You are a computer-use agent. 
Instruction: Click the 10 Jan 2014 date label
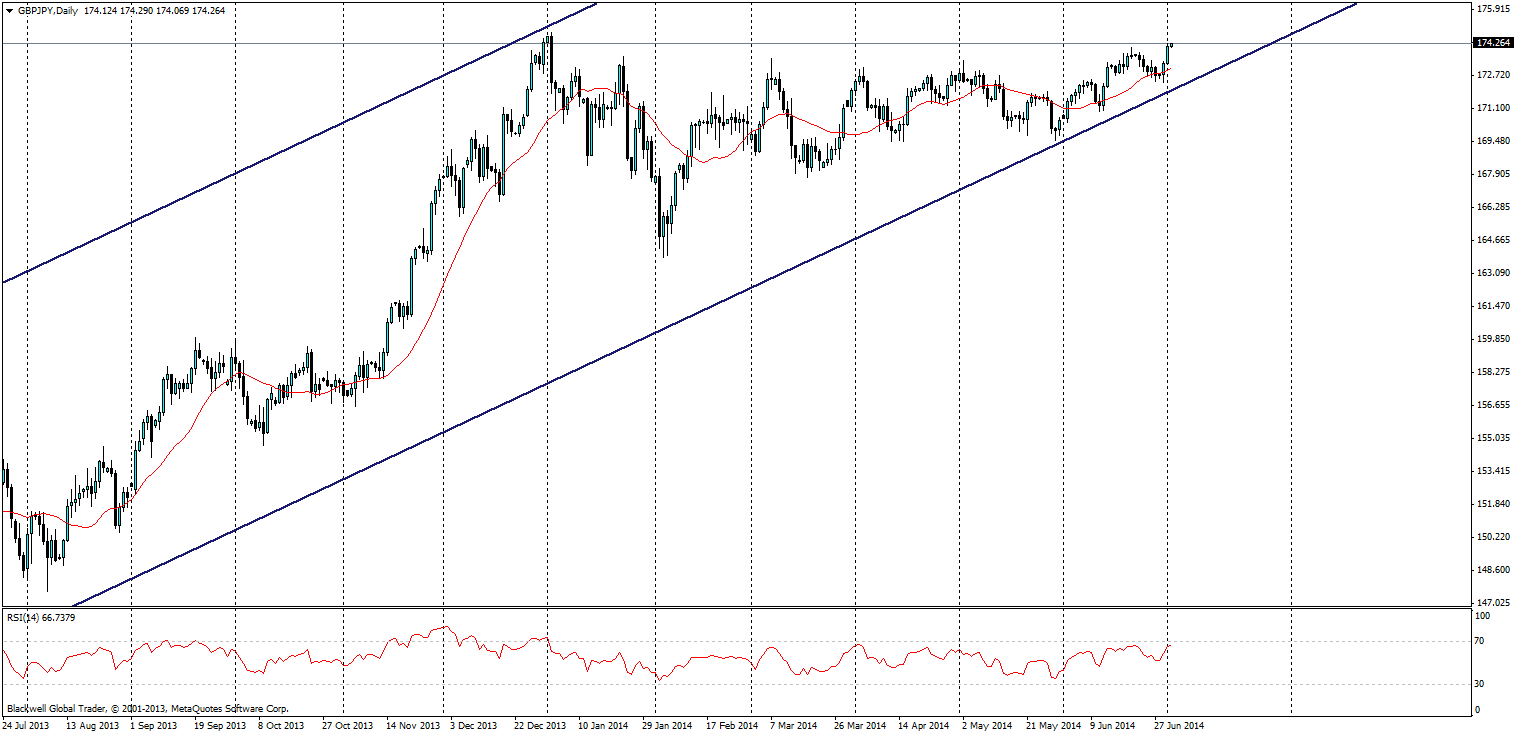(x=605, y=727)
